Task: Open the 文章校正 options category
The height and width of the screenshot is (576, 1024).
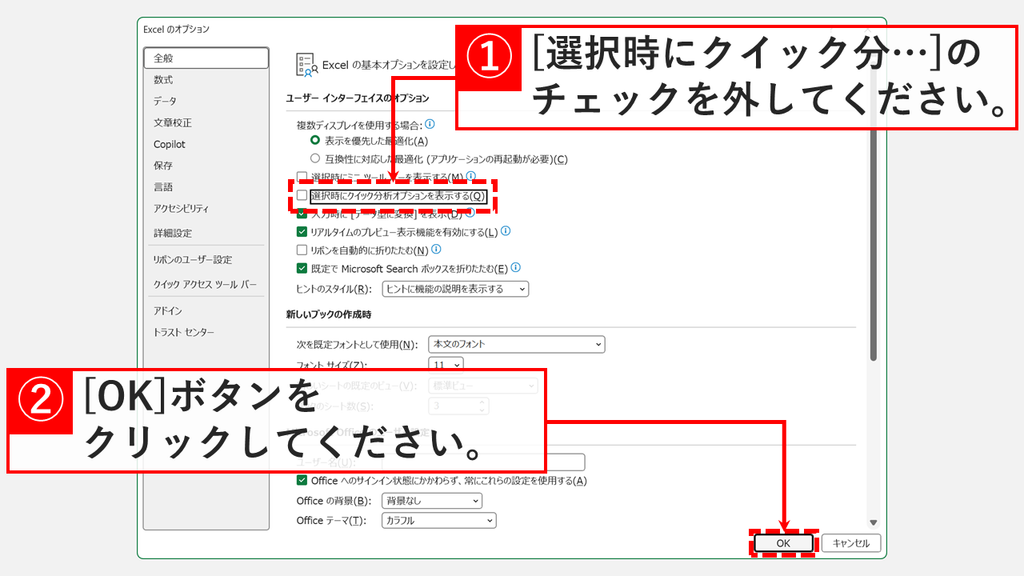Action: [172, 123]
